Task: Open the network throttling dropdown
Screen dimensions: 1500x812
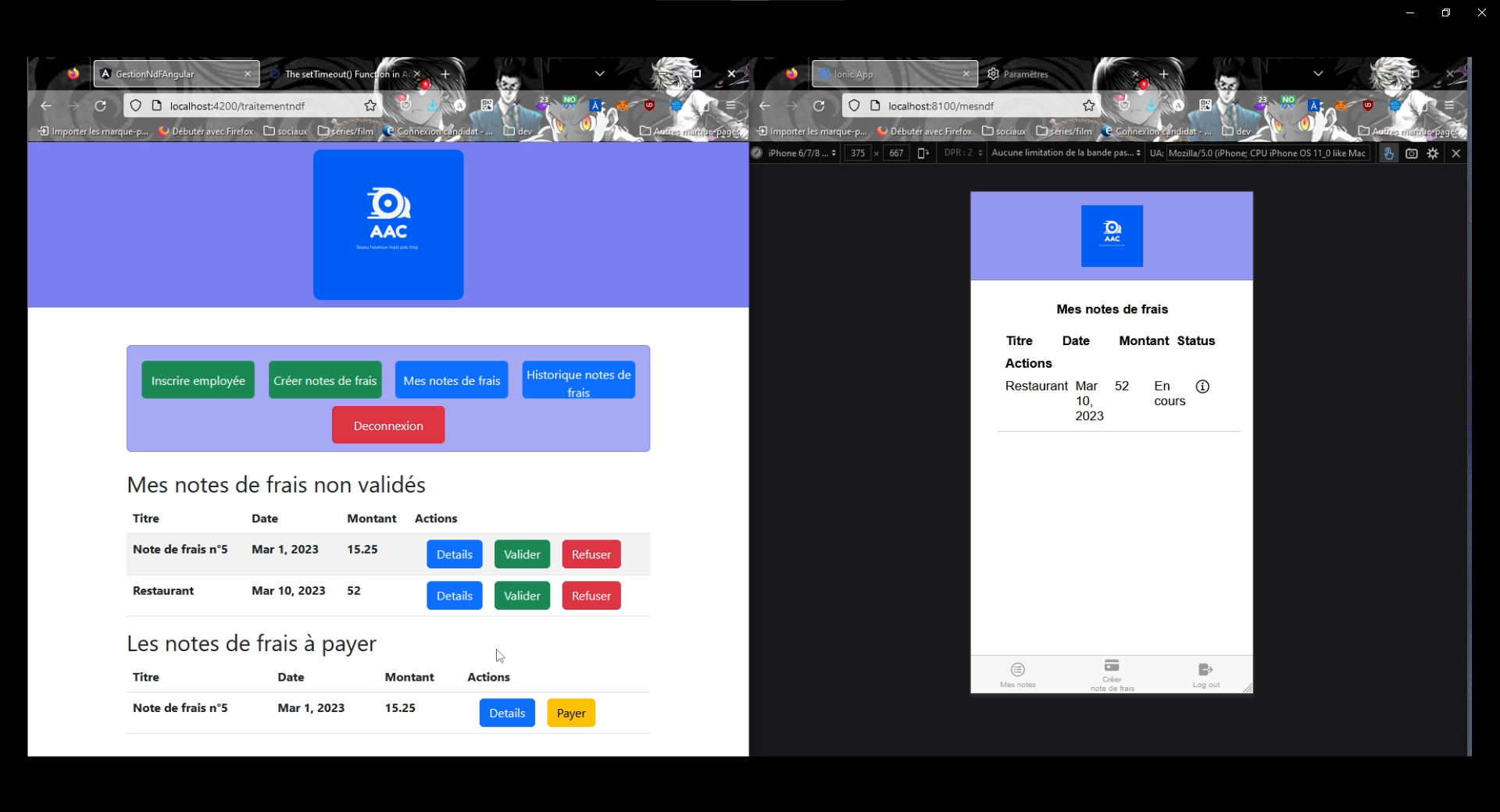Action: (1066, 154)
